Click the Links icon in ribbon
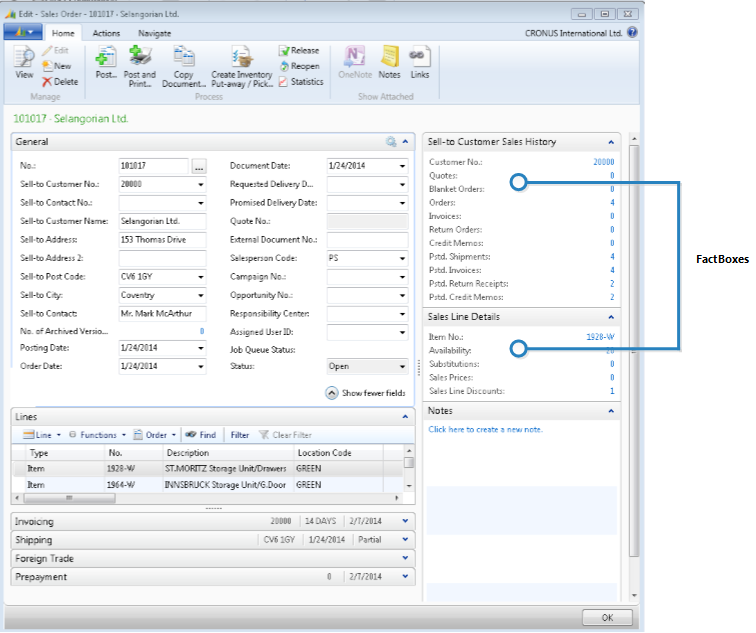Viewport: 756px width, 633px height. pos(420,59)
